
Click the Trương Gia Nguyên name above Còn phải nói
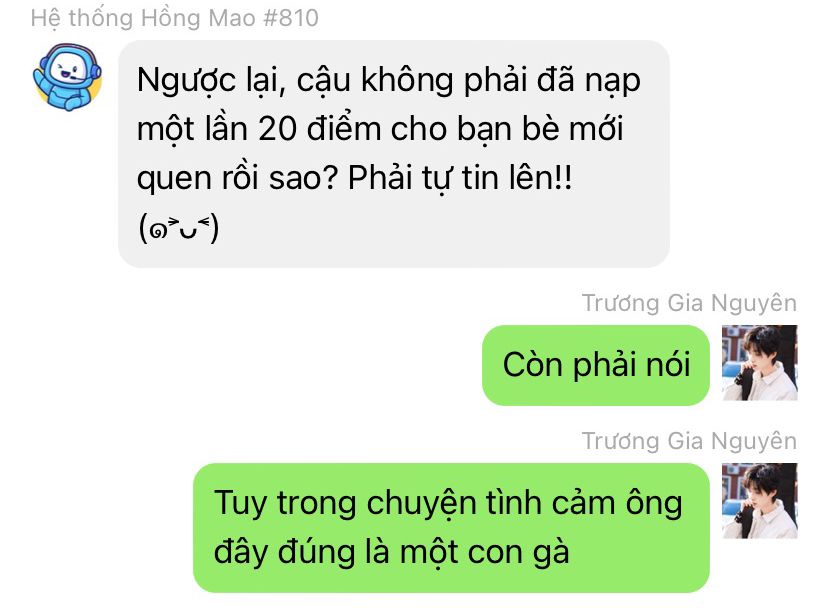[689, 303]
